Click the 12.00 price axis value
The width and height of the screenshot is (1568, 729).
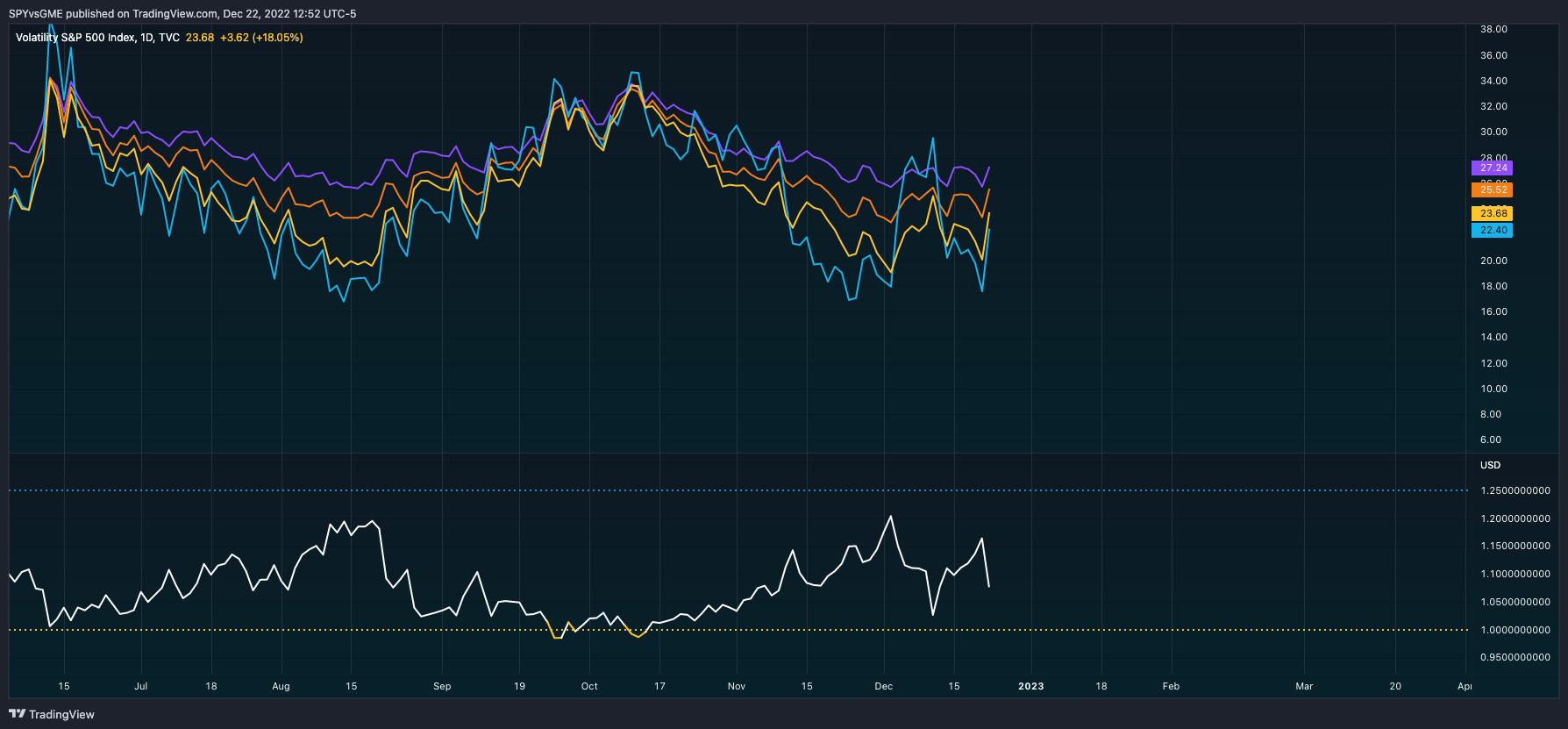(x=1493, y=363)
